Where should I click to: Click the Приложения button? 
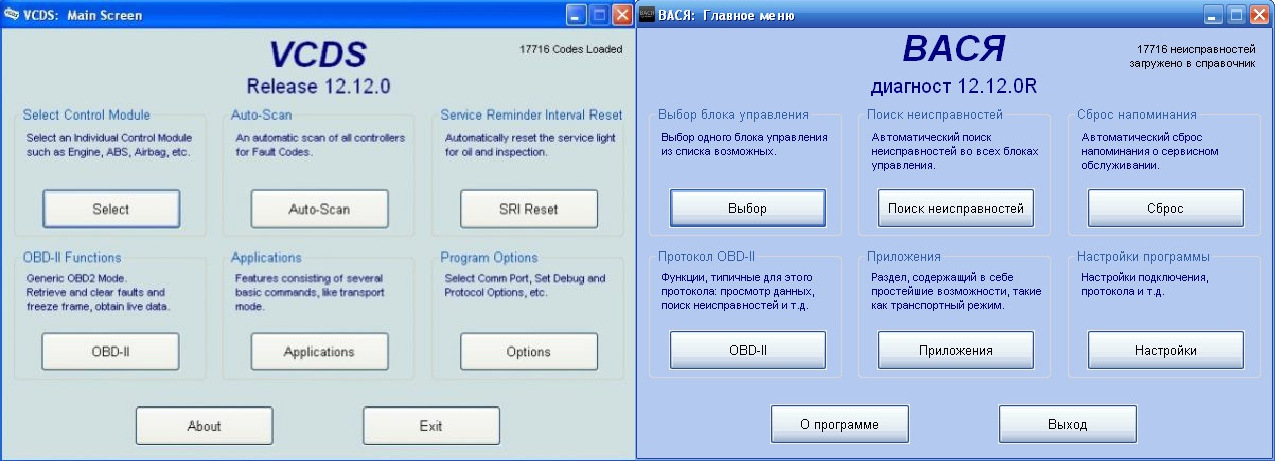click(956, 350)
